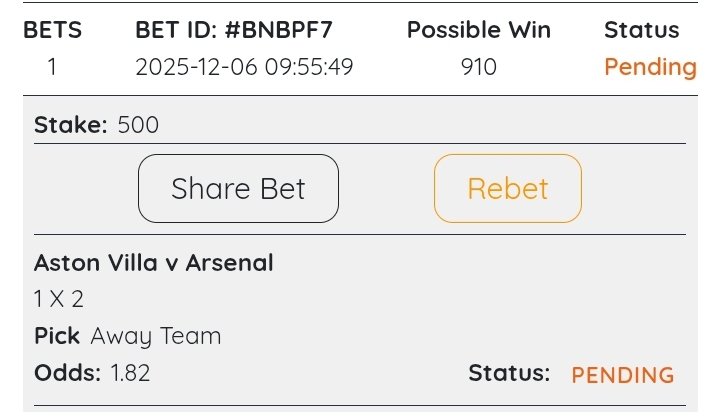Image resolution: width=720 pixels, height=412 pixels.
Task: Click the BETS column header
Action: point(51,30)
